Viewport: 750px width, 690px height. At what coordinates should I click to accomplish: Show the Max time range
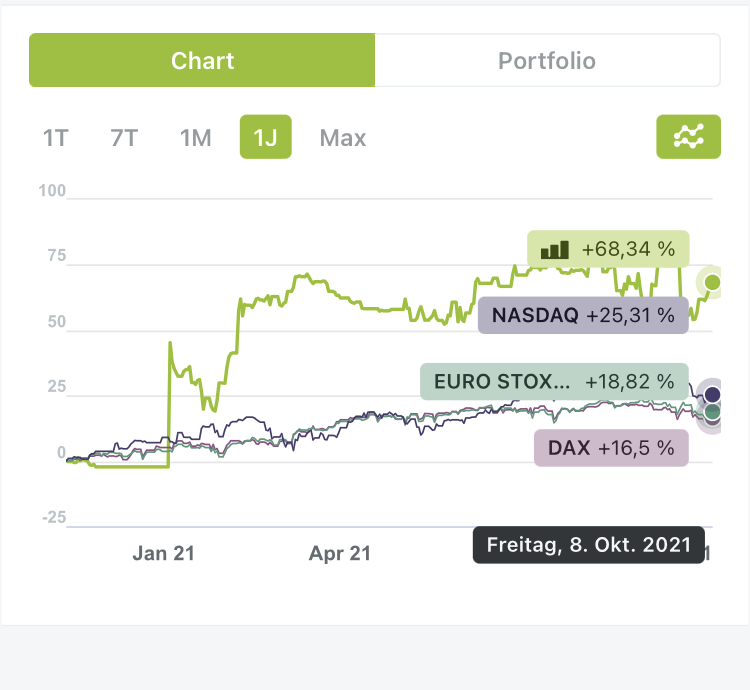tap(343, 138)
